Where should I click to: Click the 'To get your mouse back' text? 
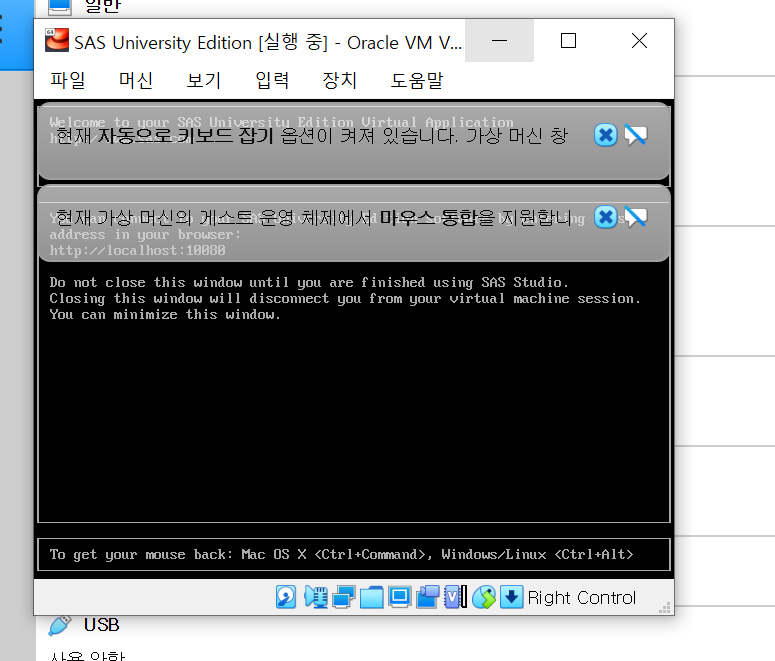[341, 554]
